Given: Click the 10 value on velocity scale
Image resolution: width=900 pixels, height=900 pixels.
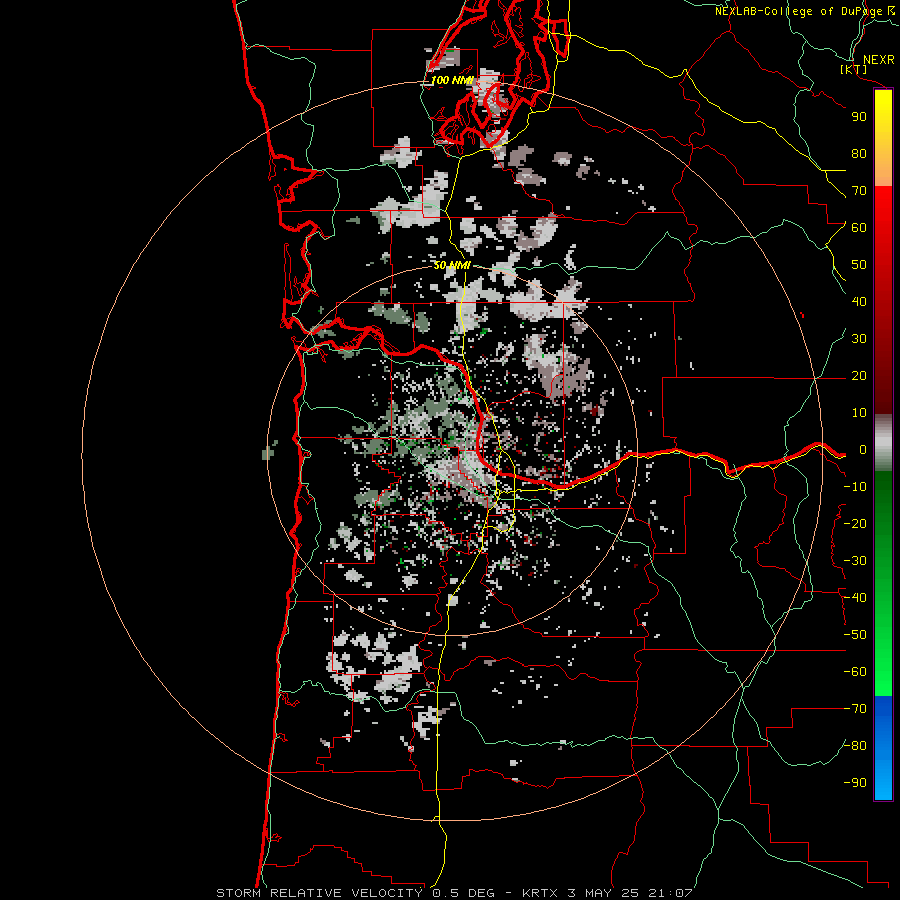Looking at the screenshot, I should (859, 413).
